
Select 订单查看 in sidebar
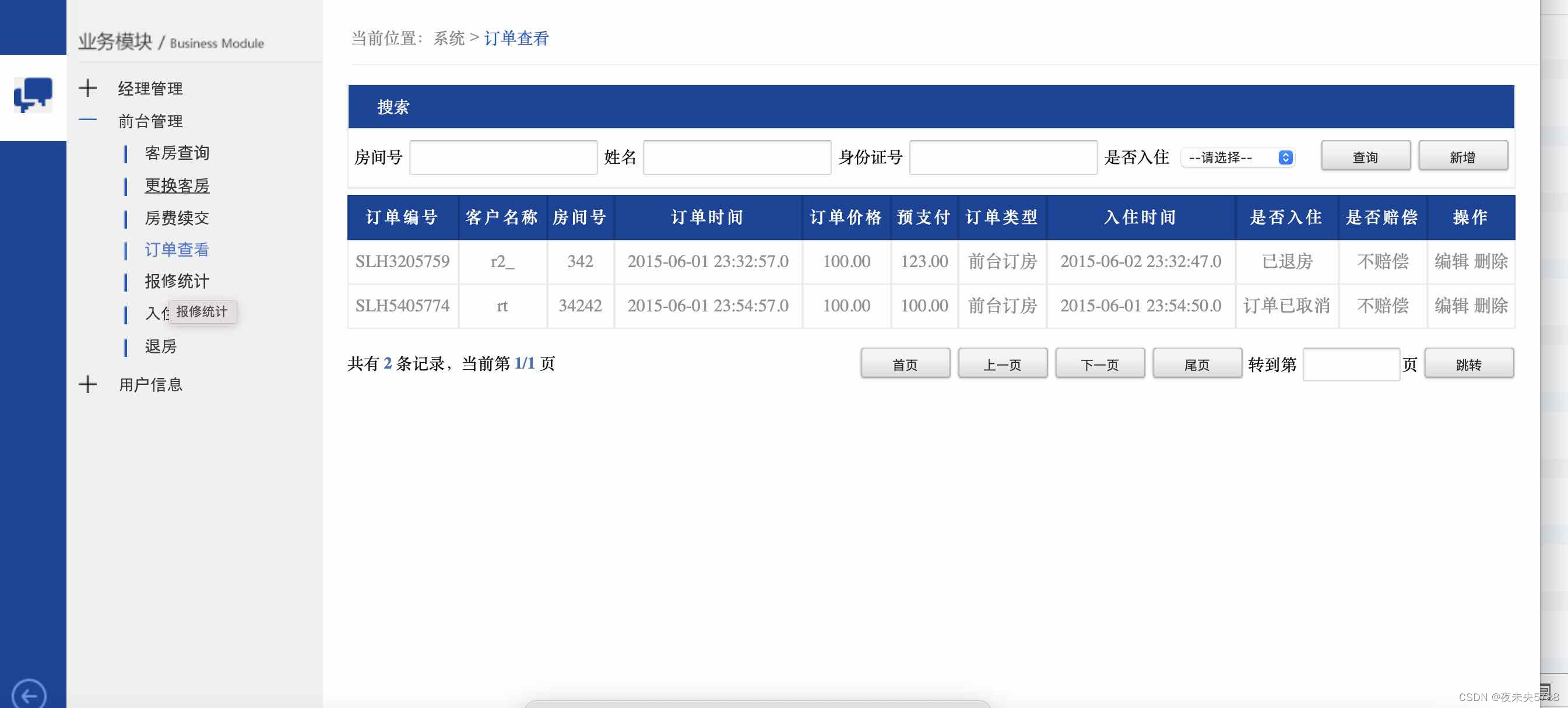pyautogui.click(x=177, y=250)
